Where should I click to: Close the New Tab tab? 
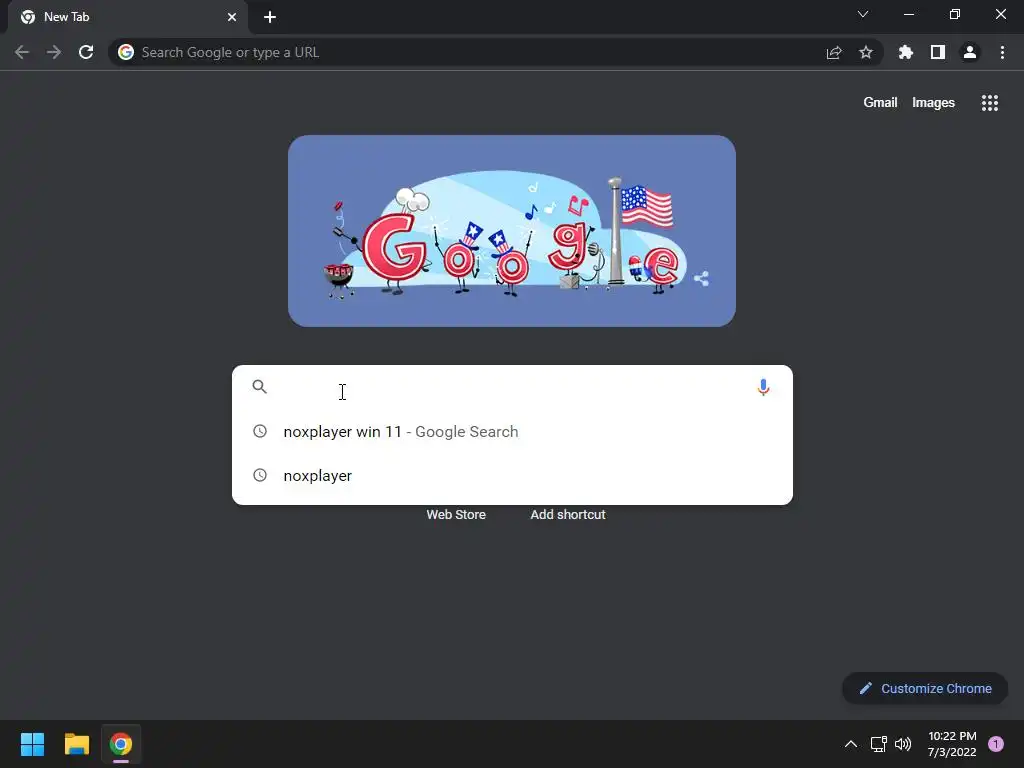232,17
